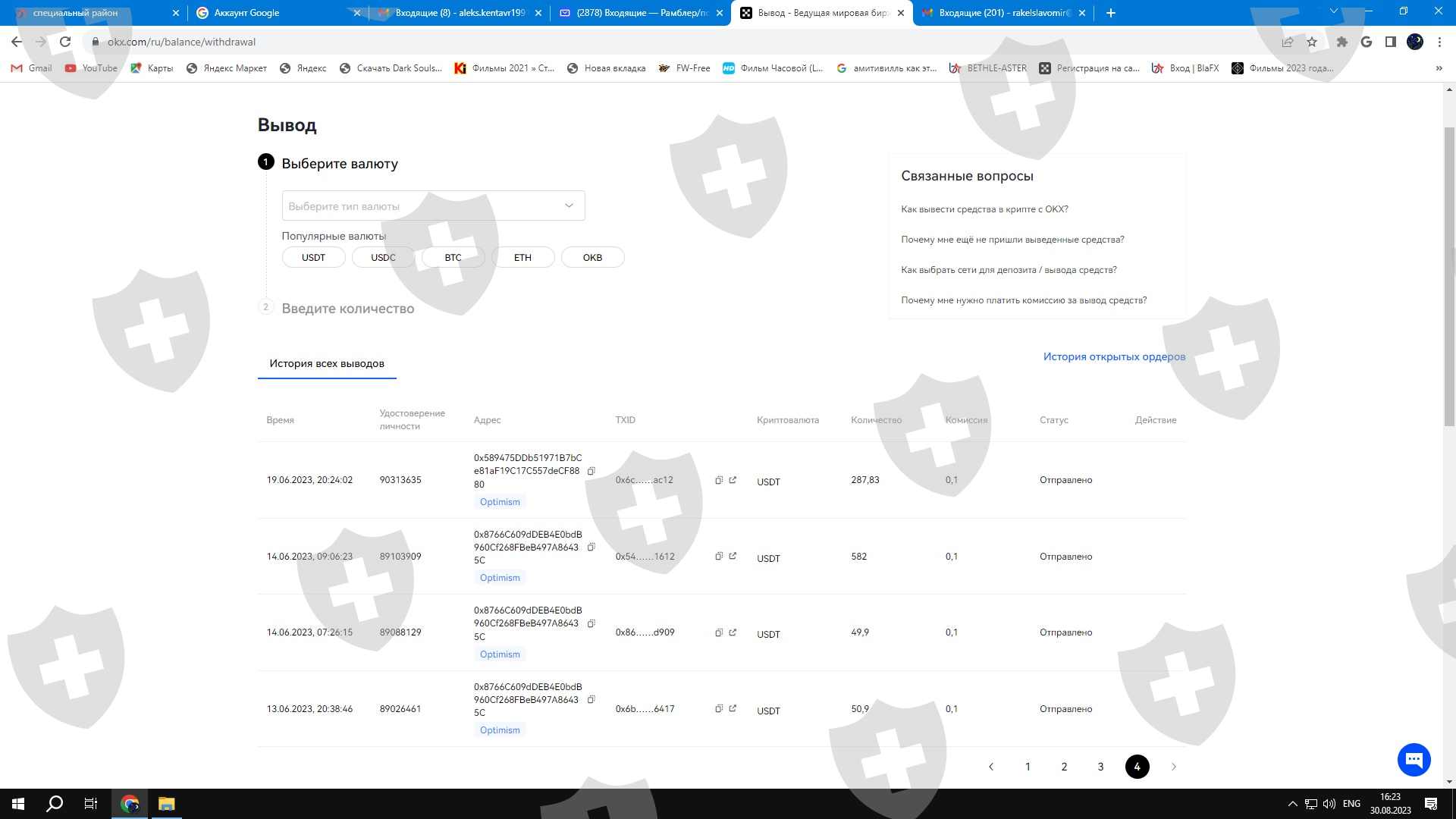Choose BTC popular currency chip
Image resolution: width=1456 pixels, height=819 pixels.
click(x=453, y=257)
